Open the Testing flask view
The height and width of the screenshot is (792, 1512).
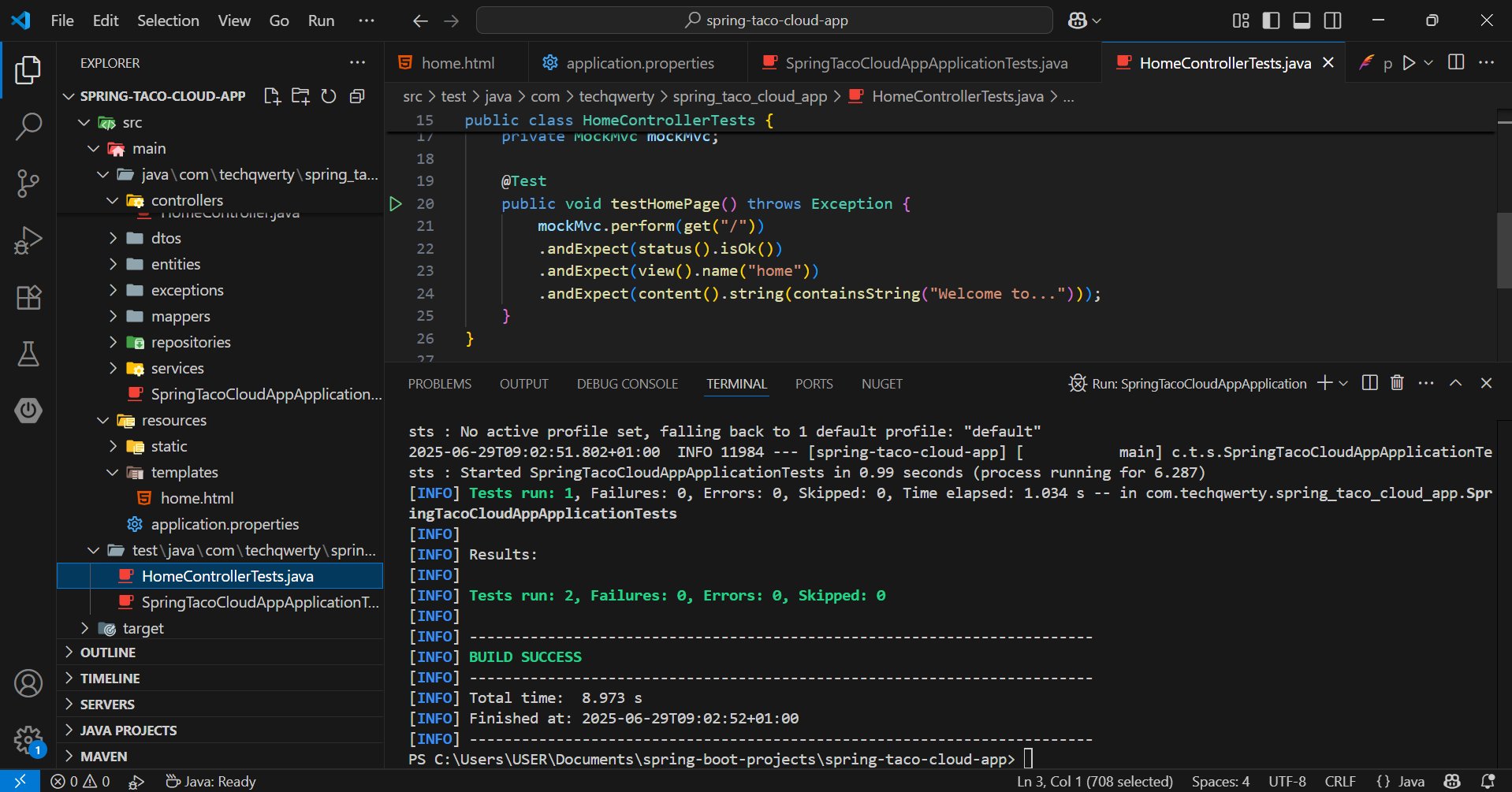coord(28,355)
